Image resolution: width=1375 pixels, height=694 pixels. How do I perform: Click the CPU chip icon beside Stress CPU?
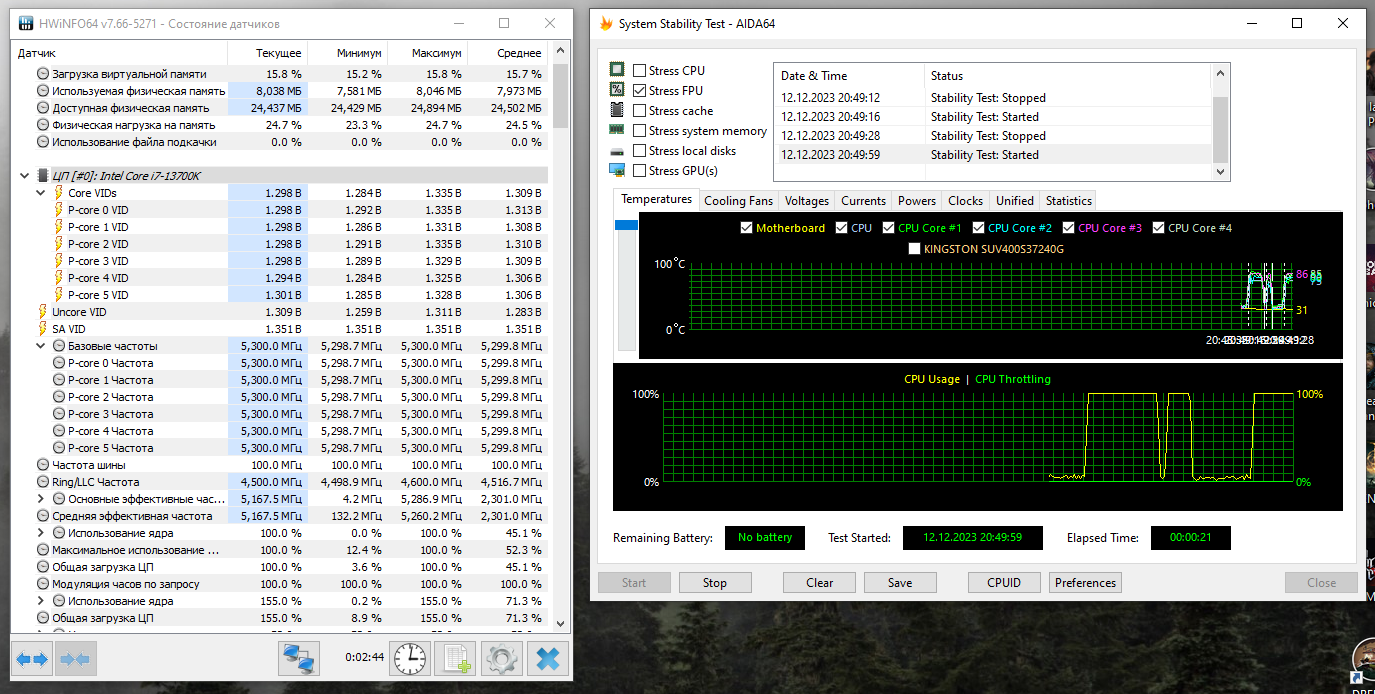click(x=617, y=70)
